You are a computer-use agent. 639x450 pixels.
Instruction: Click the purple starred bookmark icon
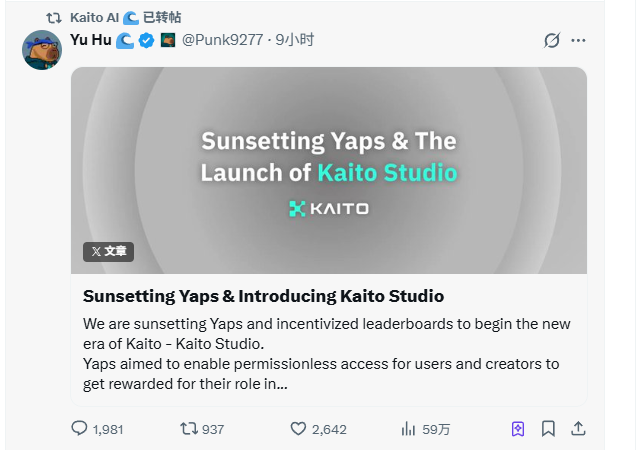518,428
